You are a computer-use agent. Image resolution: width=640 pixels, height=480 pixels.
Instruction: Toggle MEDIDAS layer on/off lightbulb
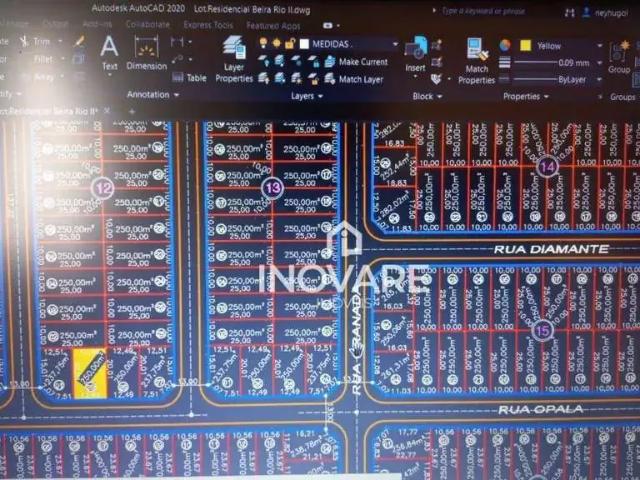pos(263,43)
